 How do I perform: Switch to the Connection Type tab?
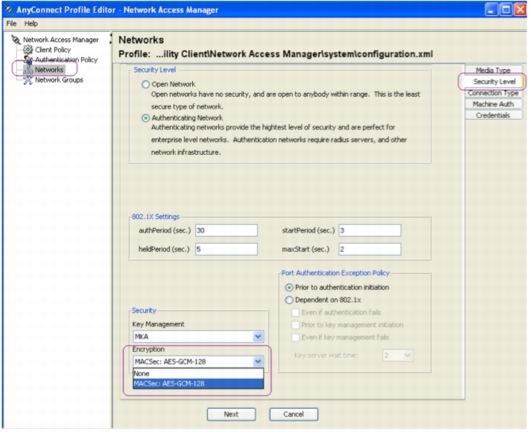coord(493,93)
